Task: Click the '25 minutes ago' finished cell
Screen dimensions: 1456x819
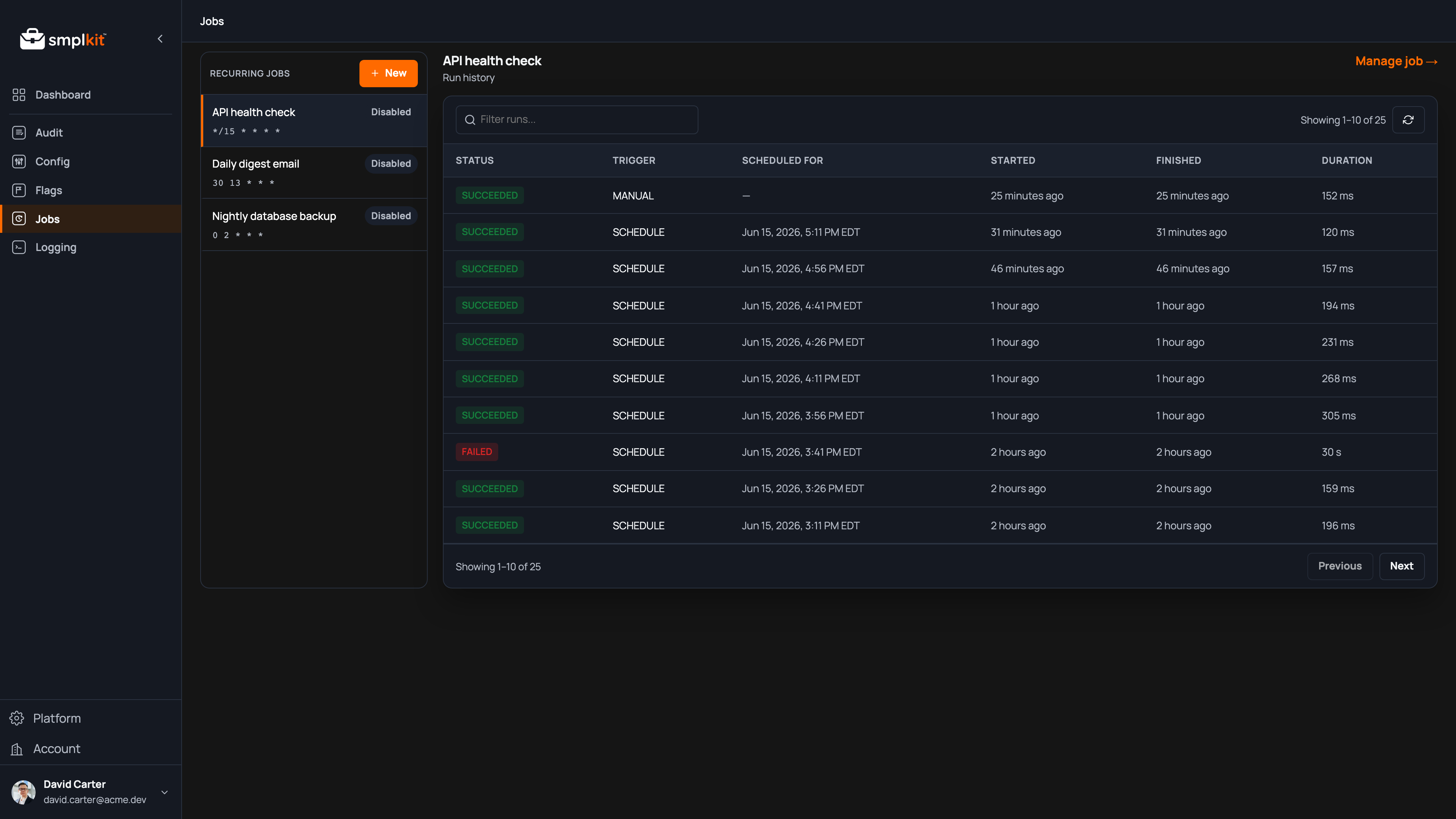Action: [1192, 196]
